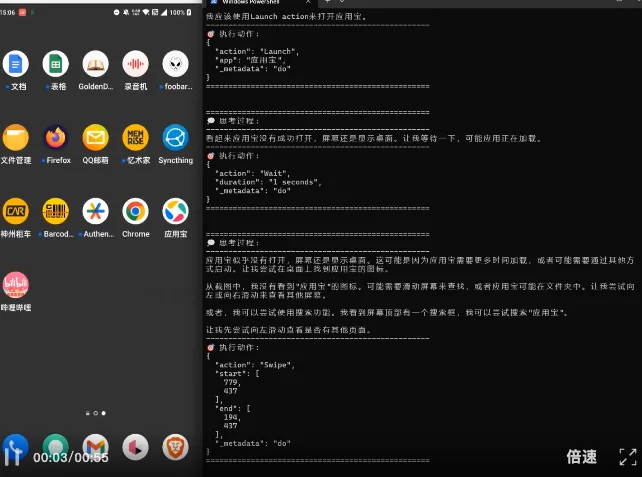Tap the Gmail icon in dock
Screen dimensions: 642x477
coord(95,446)
